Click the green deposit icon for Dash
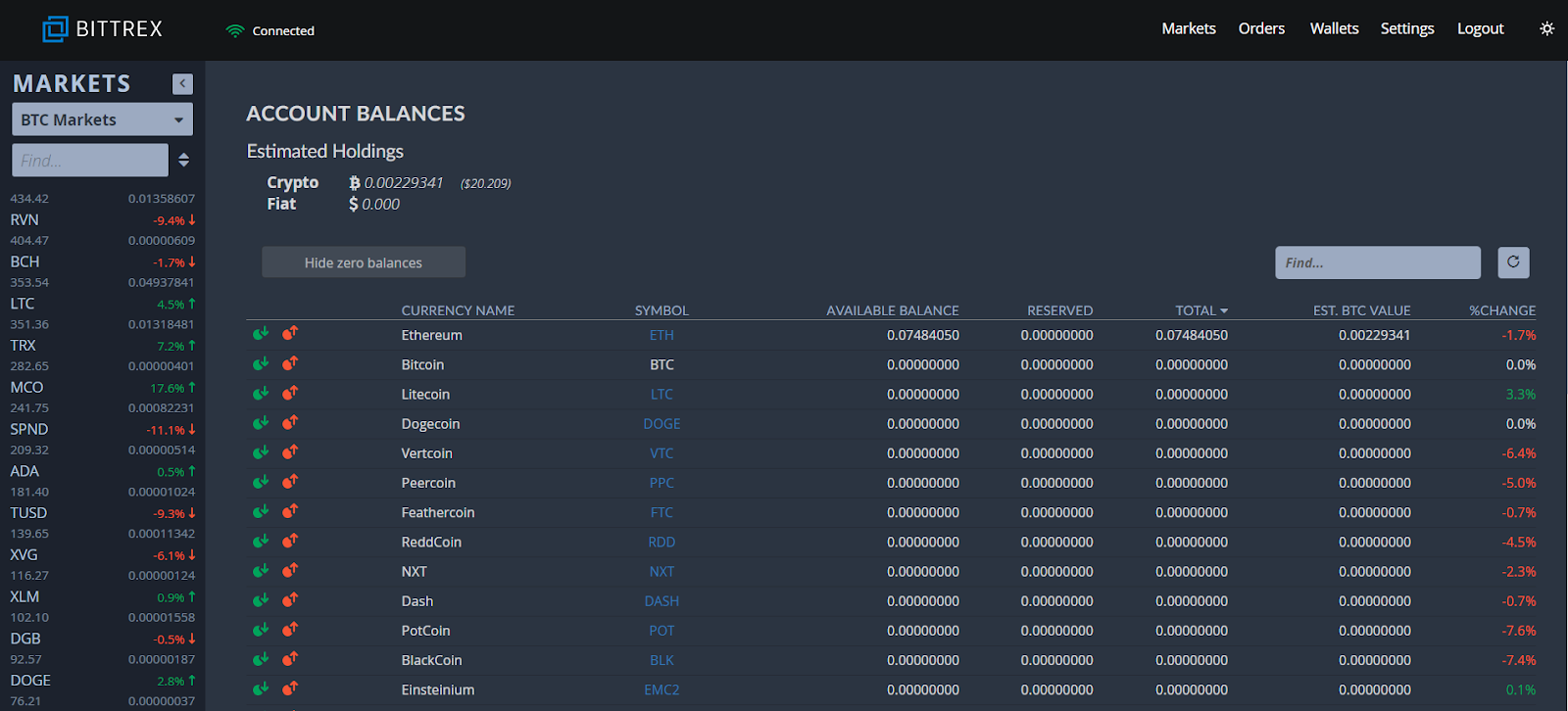Viewport: 1568px width, 711px height. pos(261,599)
